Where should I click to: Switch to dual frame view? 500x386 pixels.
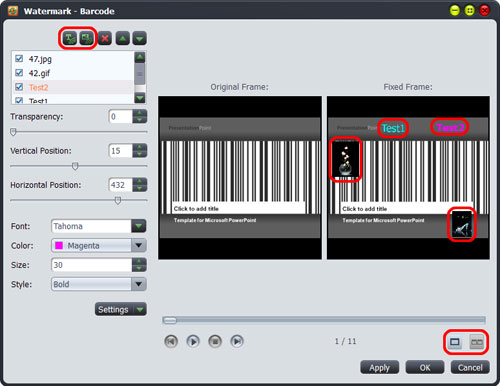pos(477,342)
